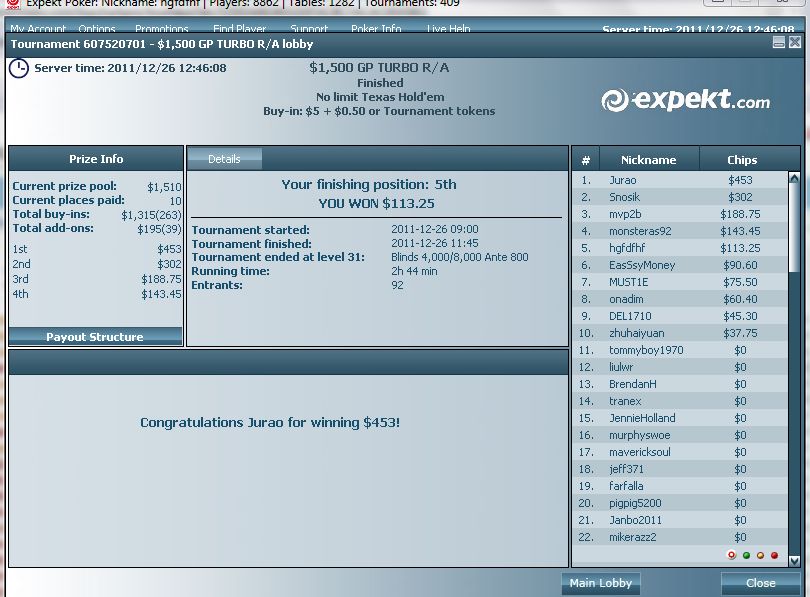Select player BrendanH in the list

pyautogui.click(x=680, y=384)
